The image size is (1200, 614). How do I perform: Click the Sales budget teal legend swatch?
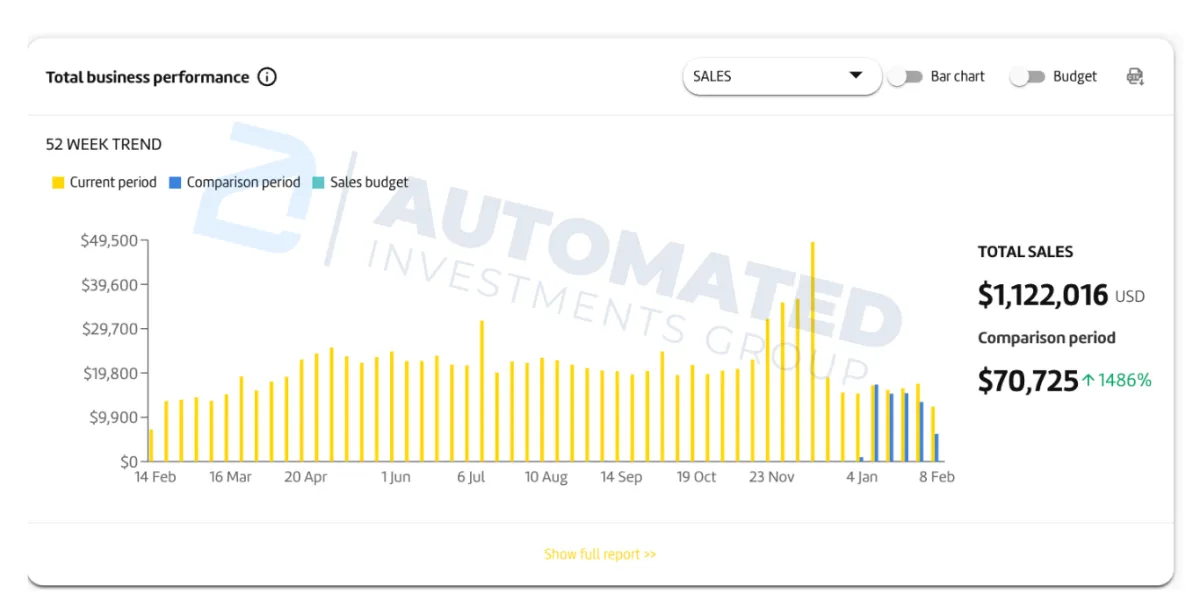(318, 183)
